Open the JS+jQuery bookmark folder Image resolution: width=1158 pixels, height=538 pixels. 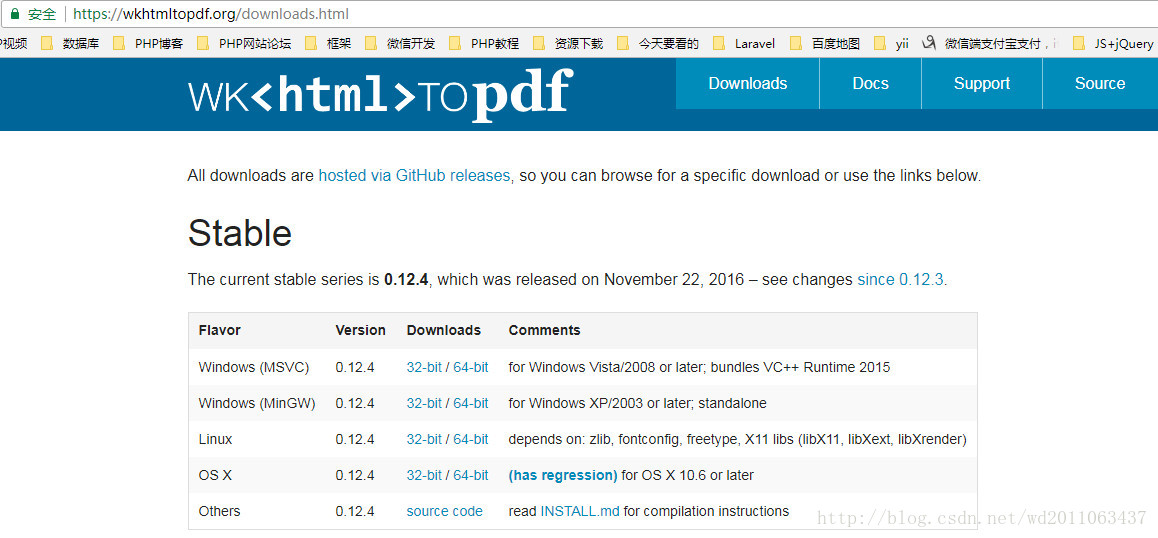(1113, 44)
